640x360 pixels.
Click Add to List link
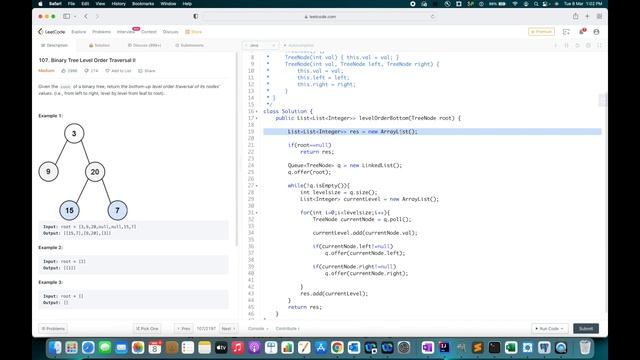click(118, 71)
